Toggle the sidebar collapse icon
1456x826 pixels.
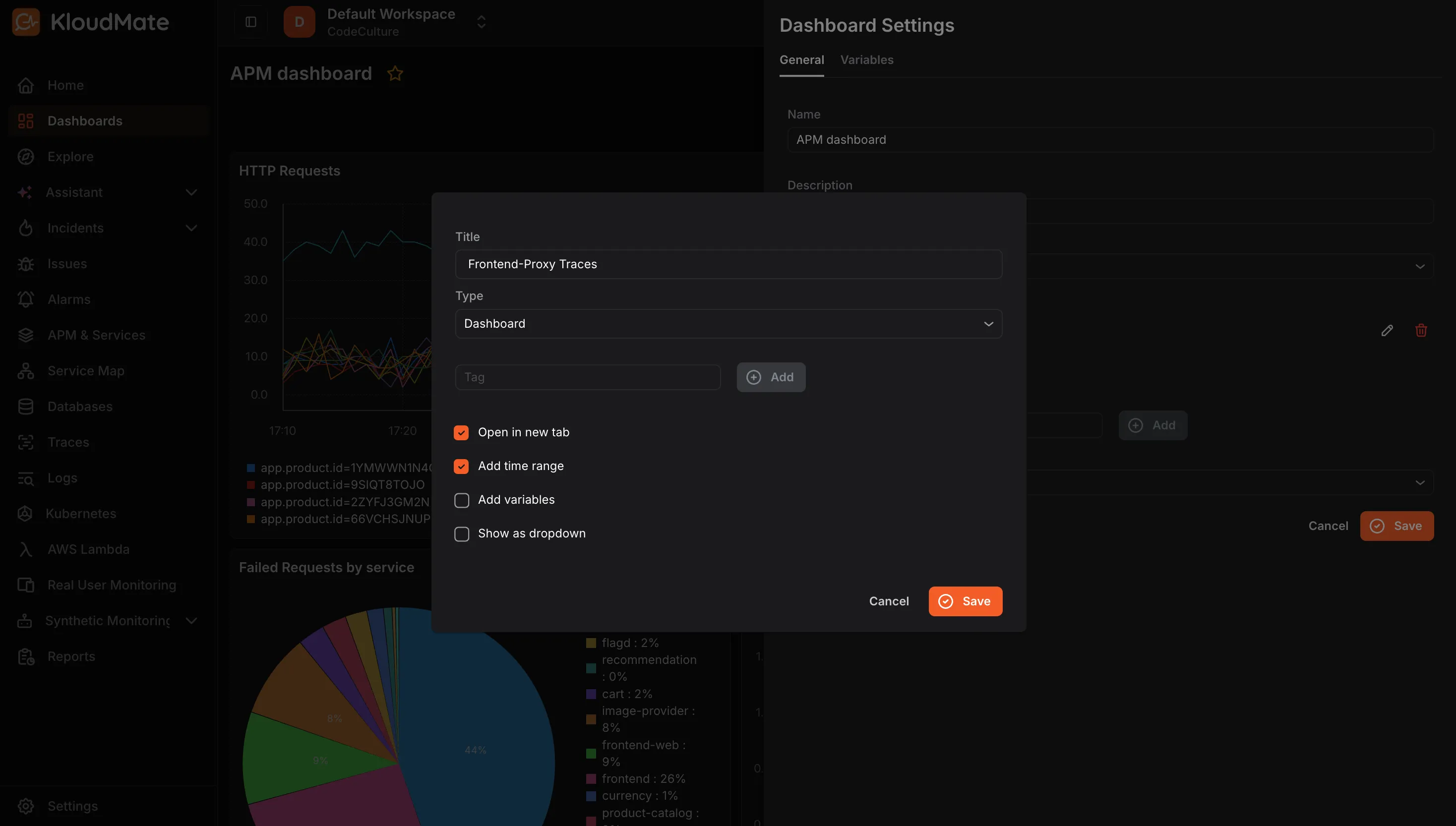[251, 22]
